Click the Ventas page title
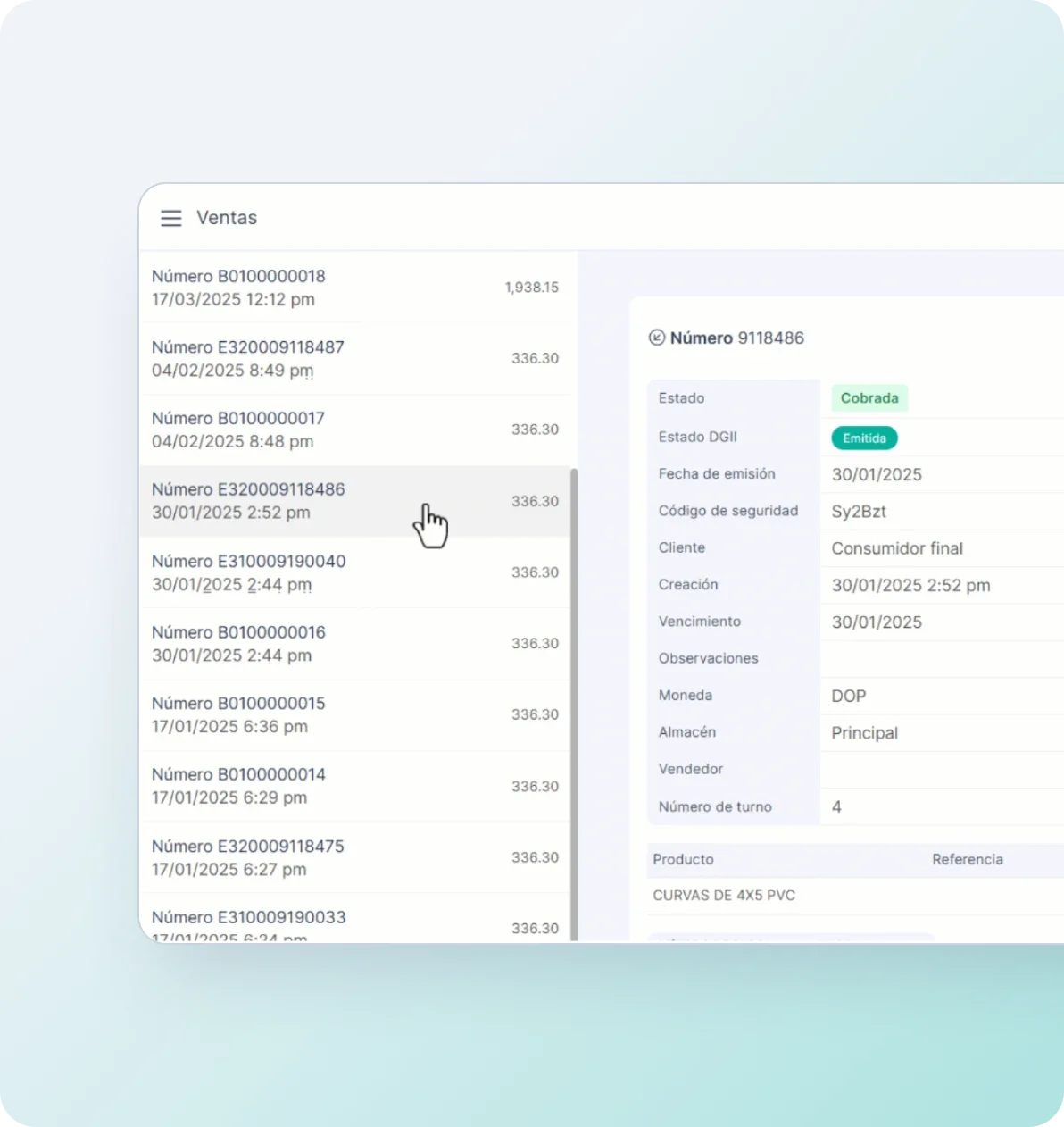1064x1127 pixels. point(227,218)
